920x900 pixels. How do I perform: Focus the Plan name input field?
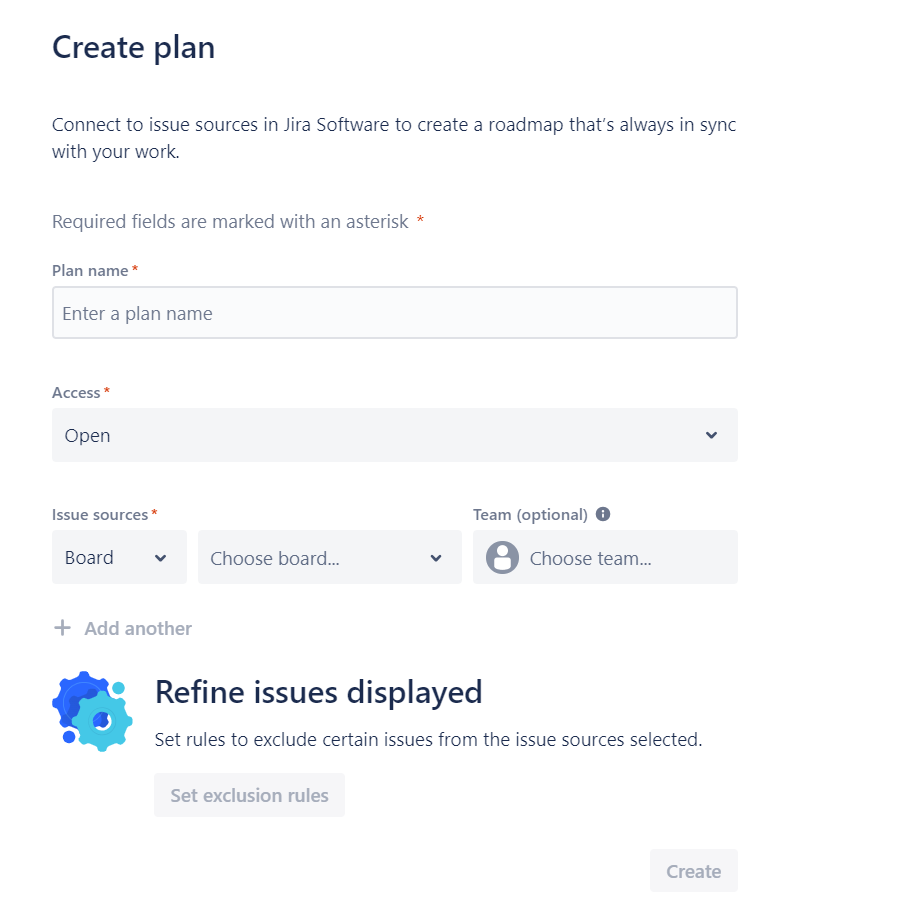click(x=395, y=313)
